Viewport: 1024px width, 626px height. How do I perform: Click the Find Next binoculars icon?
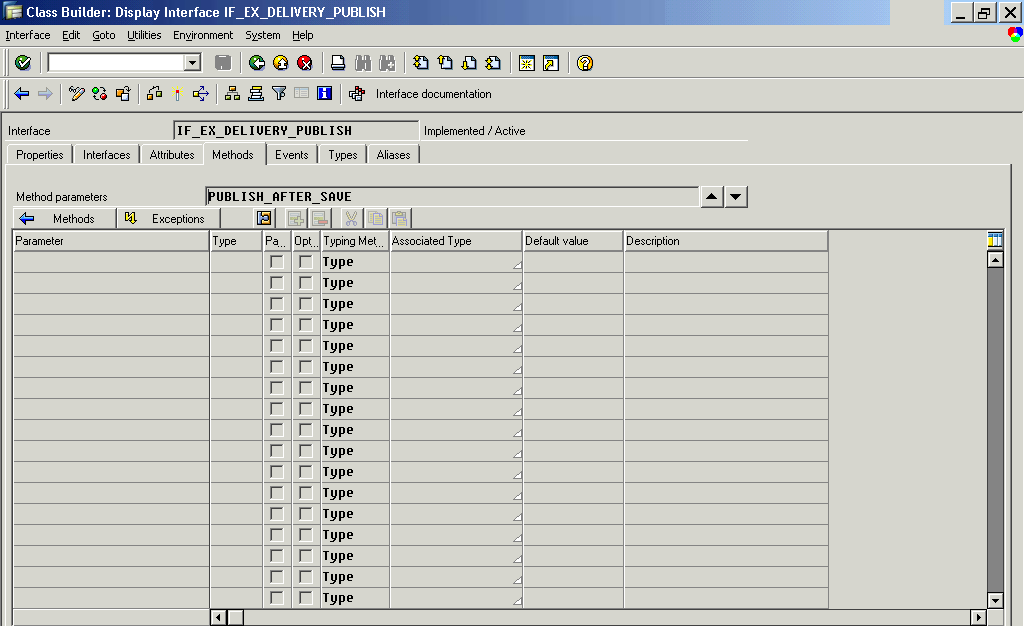387,63
